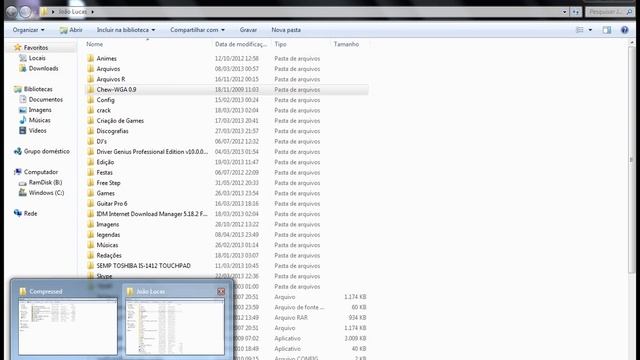Toggle the preview pane icon

607,30
